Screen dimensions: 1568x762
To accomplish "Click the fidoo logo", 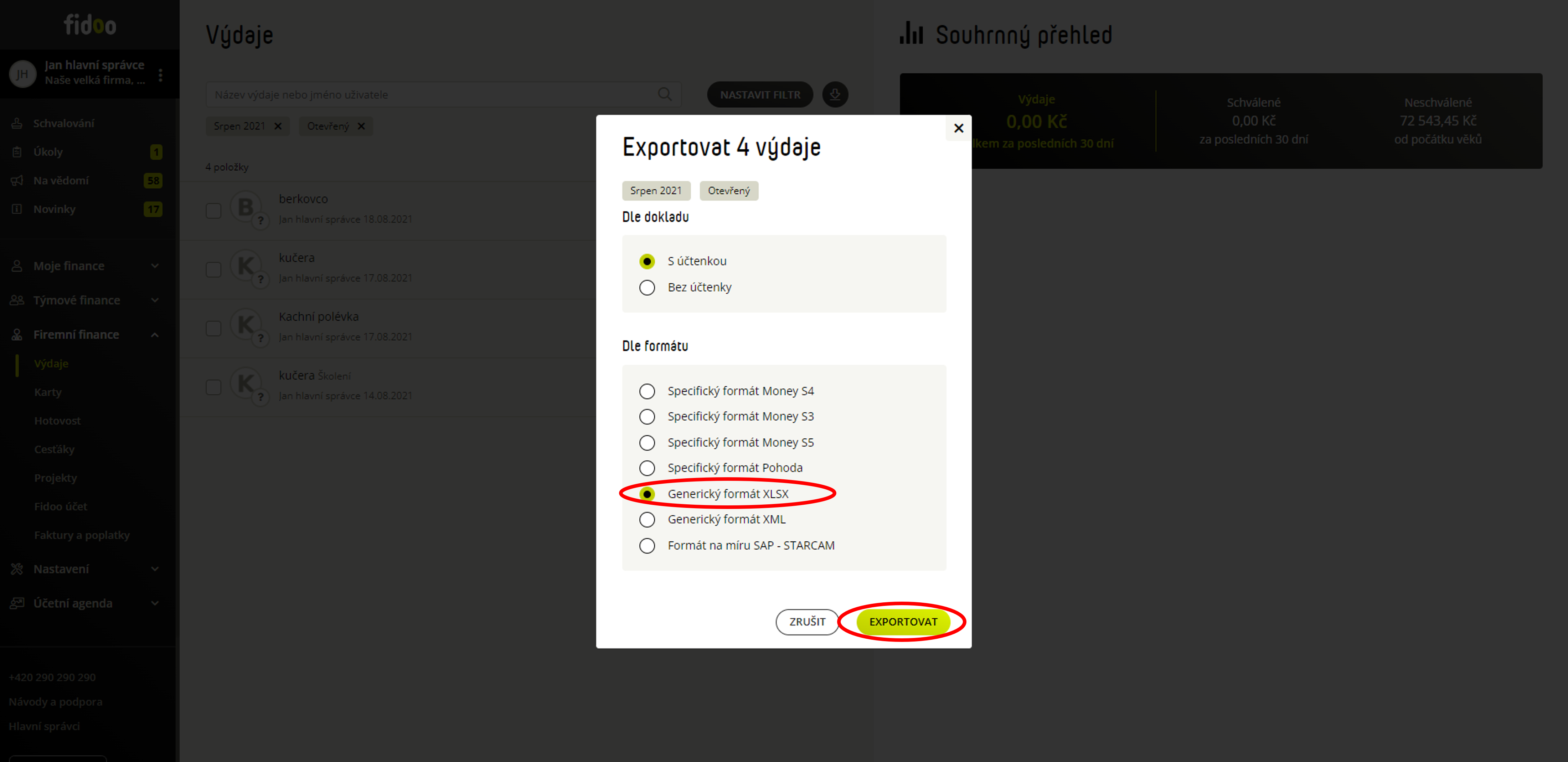I will [x=90, y=25].
